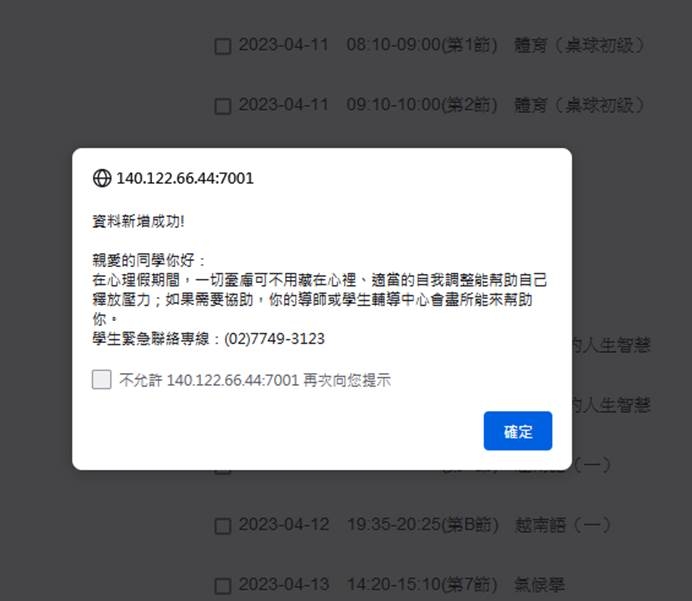Image resolution: width=692 pixels, height=601 pixels.
Task: Click the 氣候學 course name
Action: coord(540,585)
